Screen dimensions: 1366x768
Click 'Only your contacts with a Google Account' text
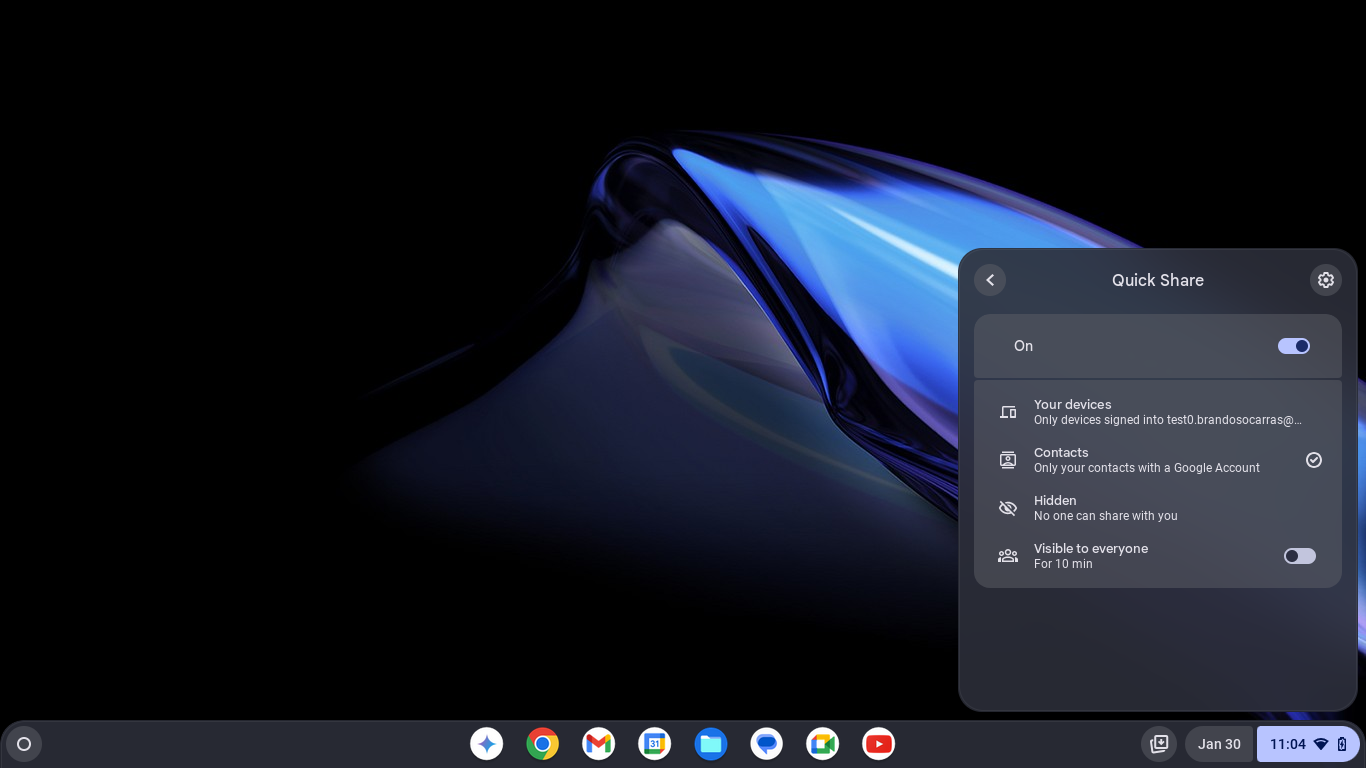(x=1147, y=468)
